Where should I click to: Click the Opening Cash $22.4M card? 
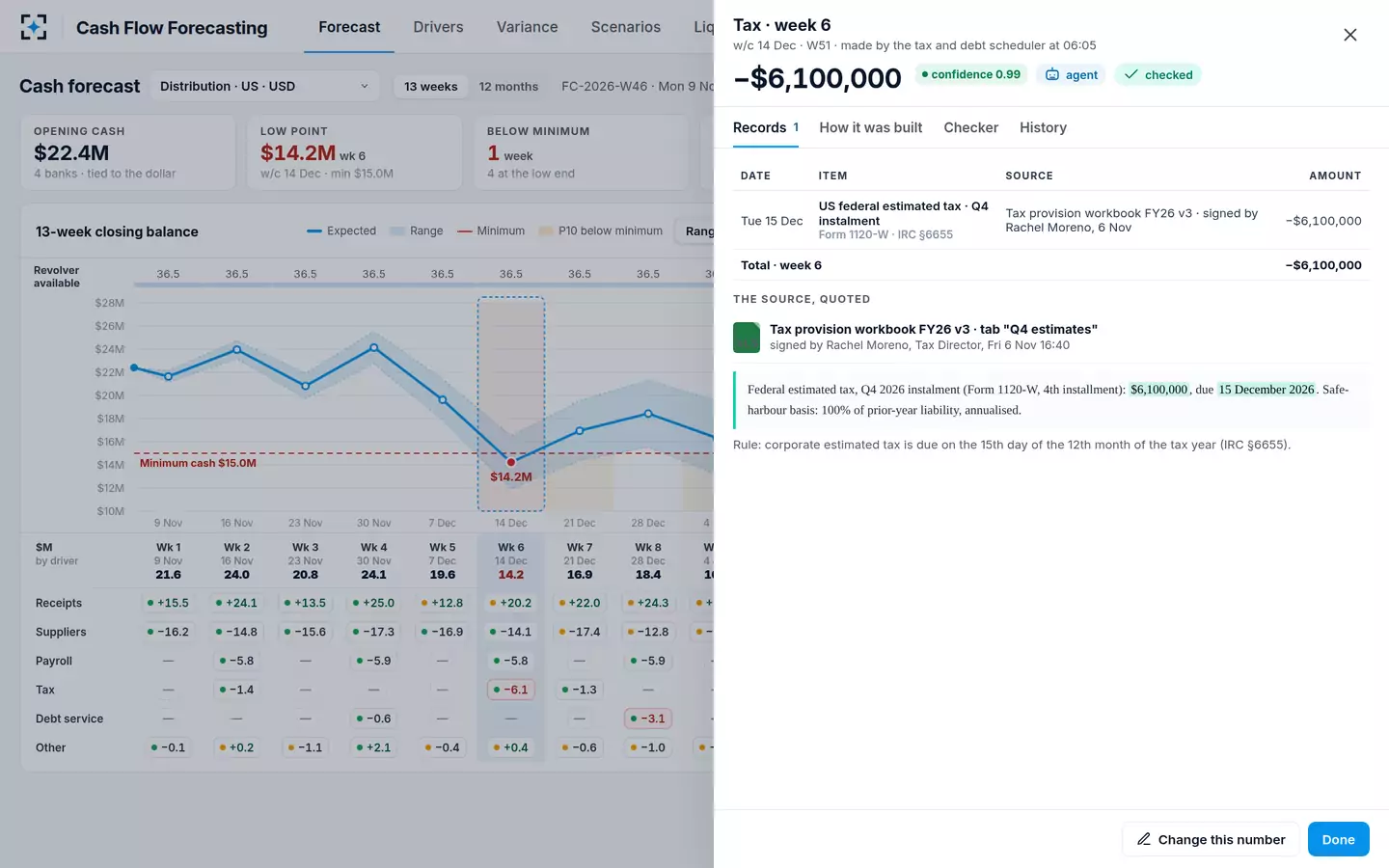click(128, 152)
